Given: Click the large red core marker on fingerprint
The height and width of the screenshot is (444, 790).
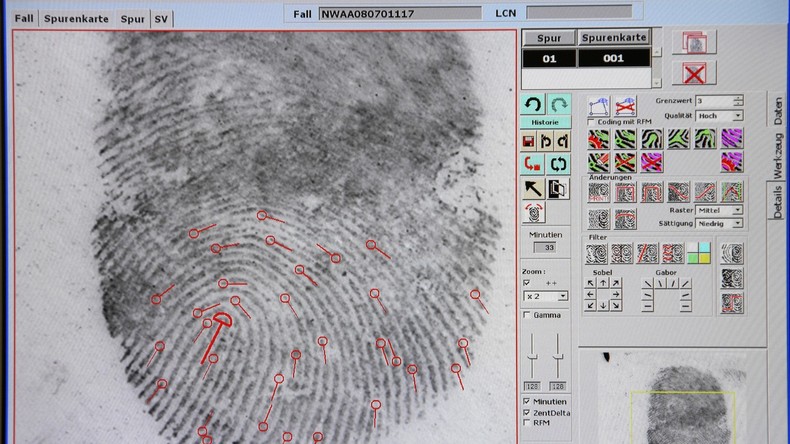Looking at the screenshot, I should (x=217, y=337).
